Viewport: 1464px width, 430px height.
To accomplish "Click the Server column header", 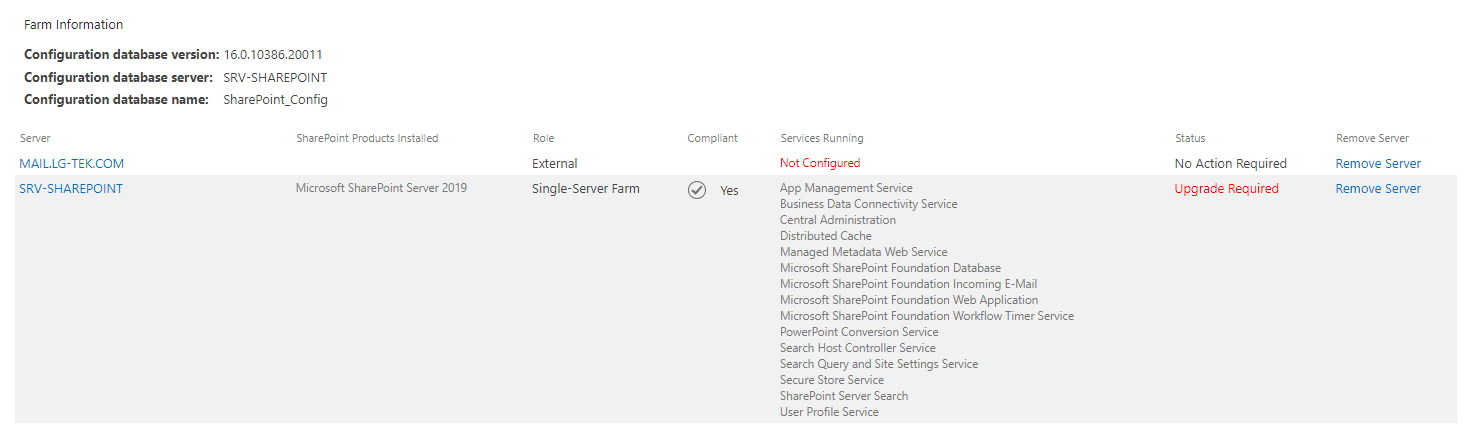I will 35,138.
